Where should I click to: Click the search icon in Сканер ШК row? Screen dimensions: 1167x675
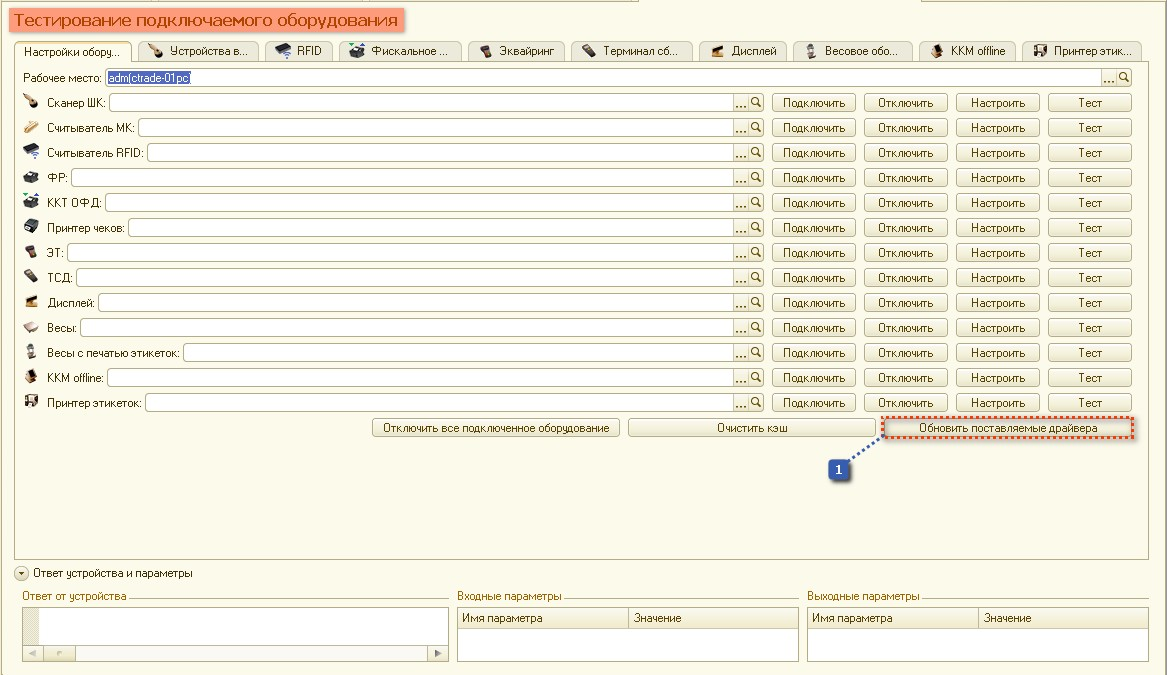tap(756, 103)
